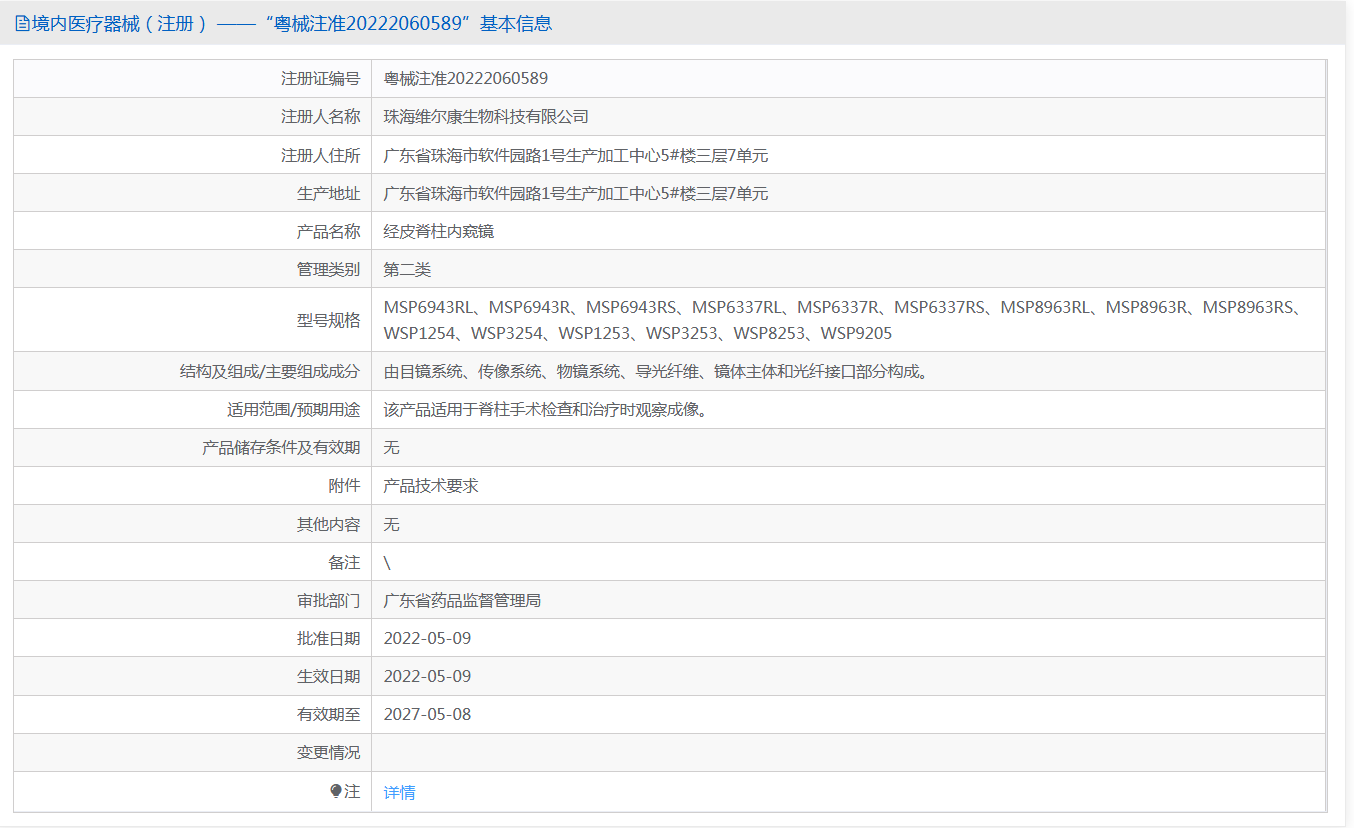Select 粤械注准20222060589 in the 注册证编号 row
1354x828 pixels.
(466, 78)
